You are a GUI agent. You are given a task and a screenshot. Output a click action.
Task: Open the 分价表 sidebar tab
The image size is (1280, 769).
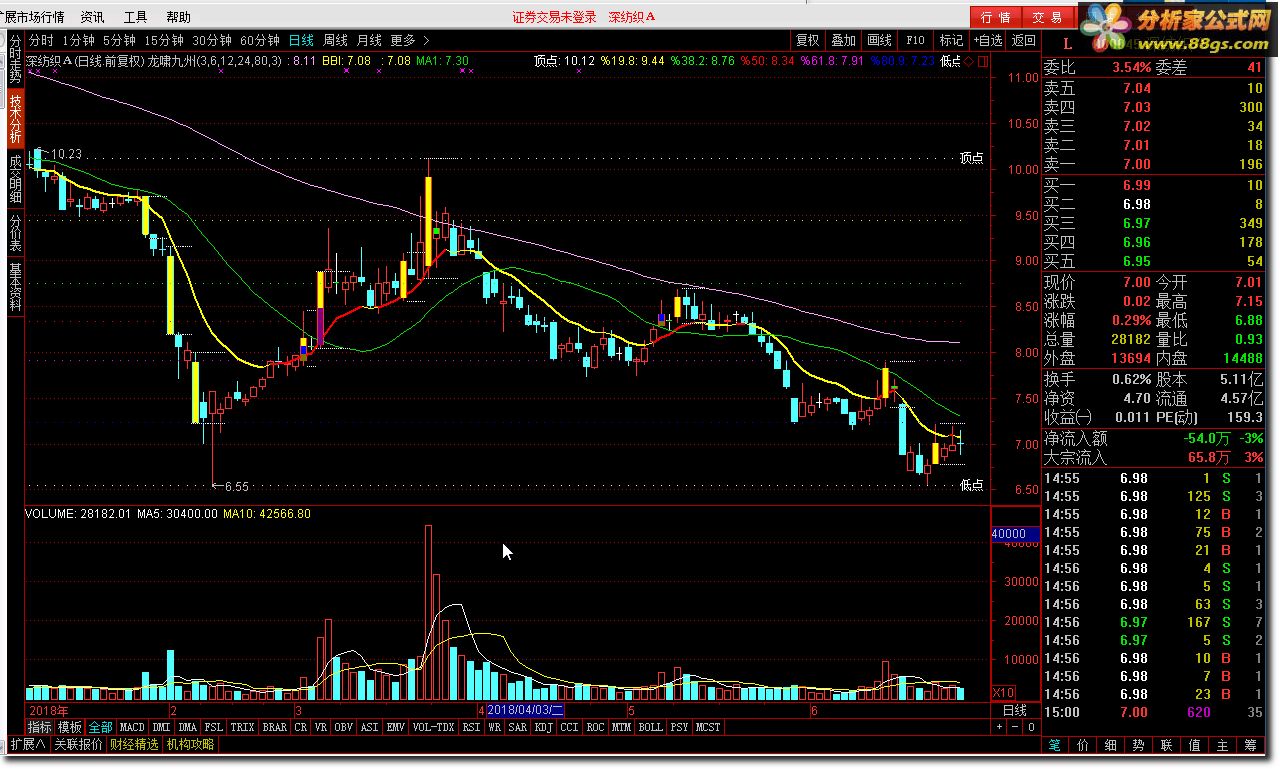click(x=15, y=233)
